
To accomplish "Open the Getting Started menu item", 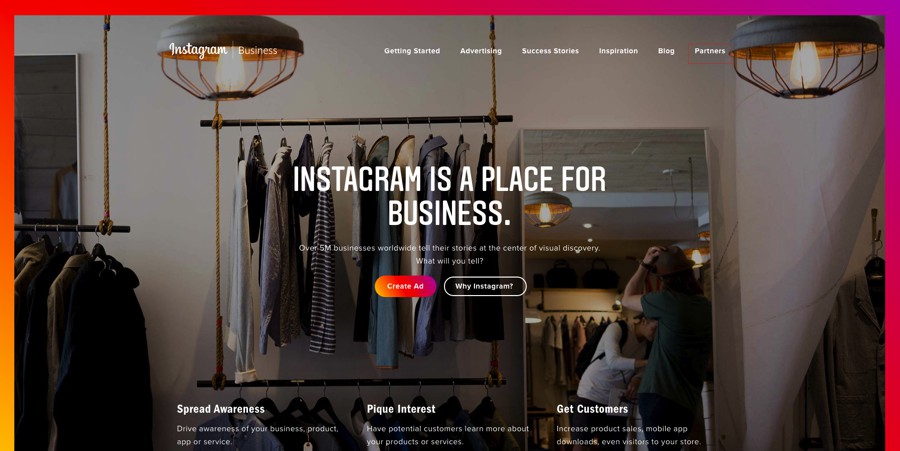I will [x=412, y=51].
